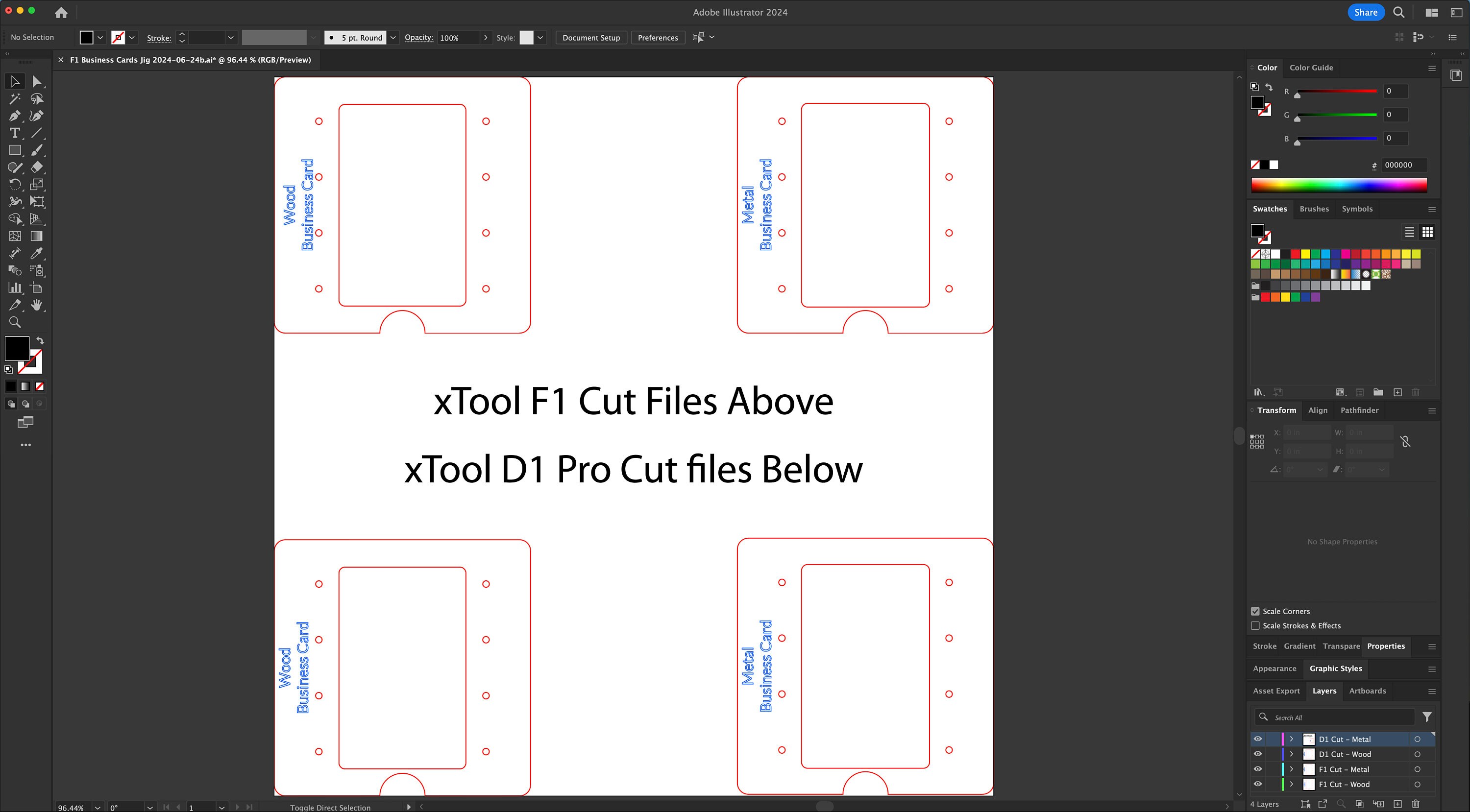Screen dimensions: 1470x812
Task: Switch to the Color Guide tab
Action: (x=1311, y=67)
